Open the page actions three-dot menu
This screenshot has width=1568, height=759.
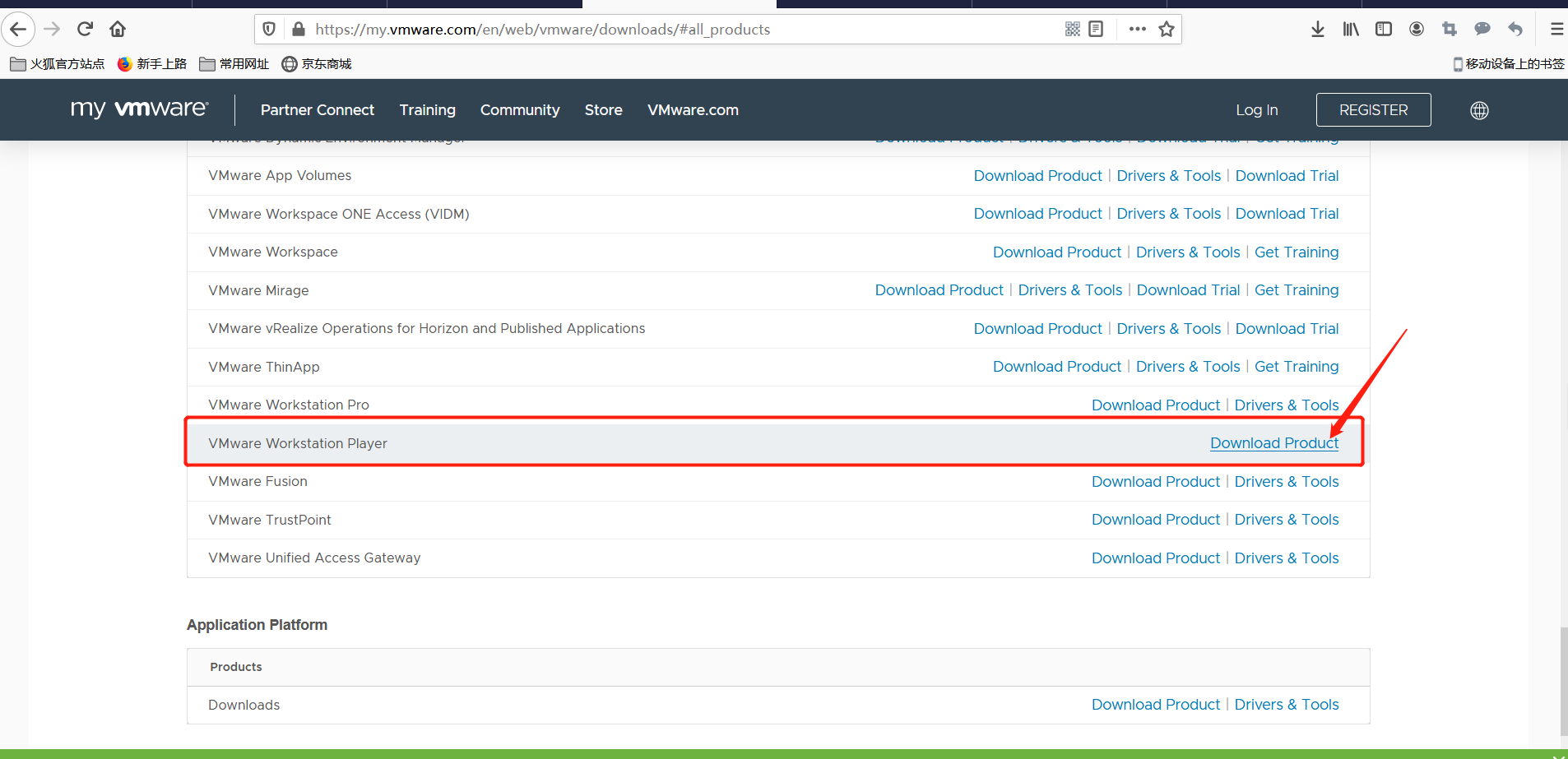pos(1138,30)
